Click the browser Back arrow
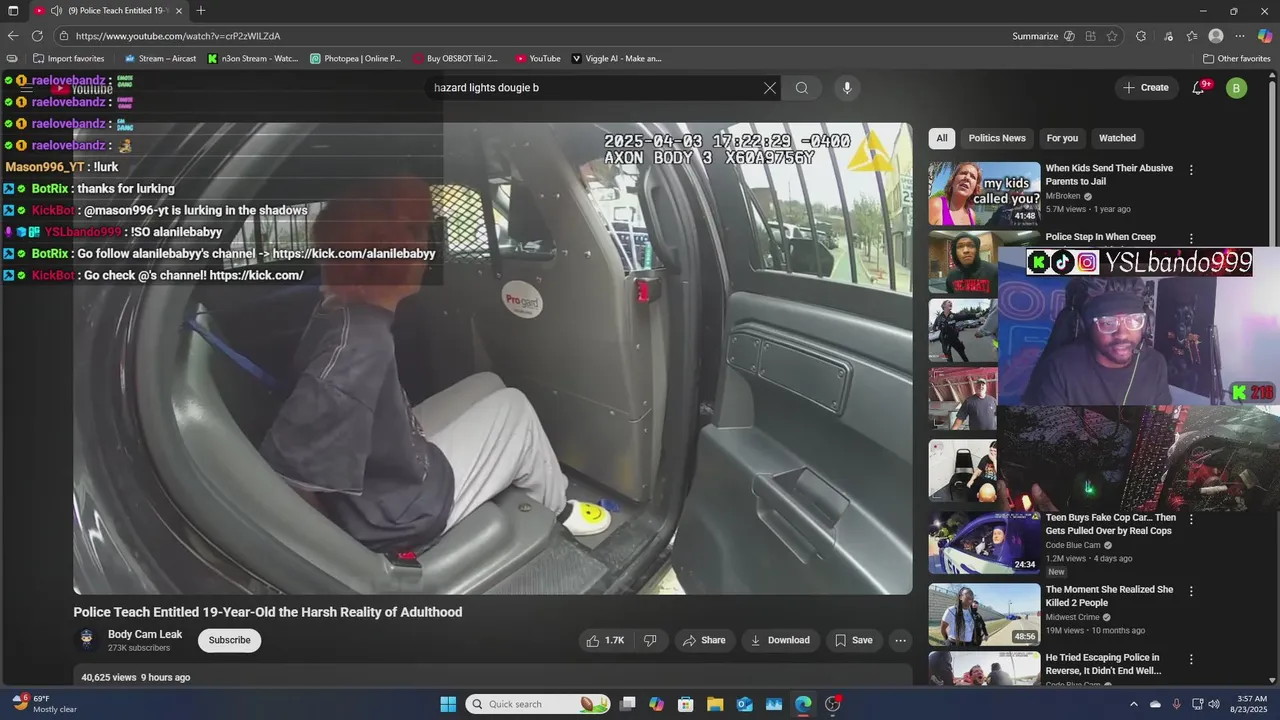 click(13, 36)
